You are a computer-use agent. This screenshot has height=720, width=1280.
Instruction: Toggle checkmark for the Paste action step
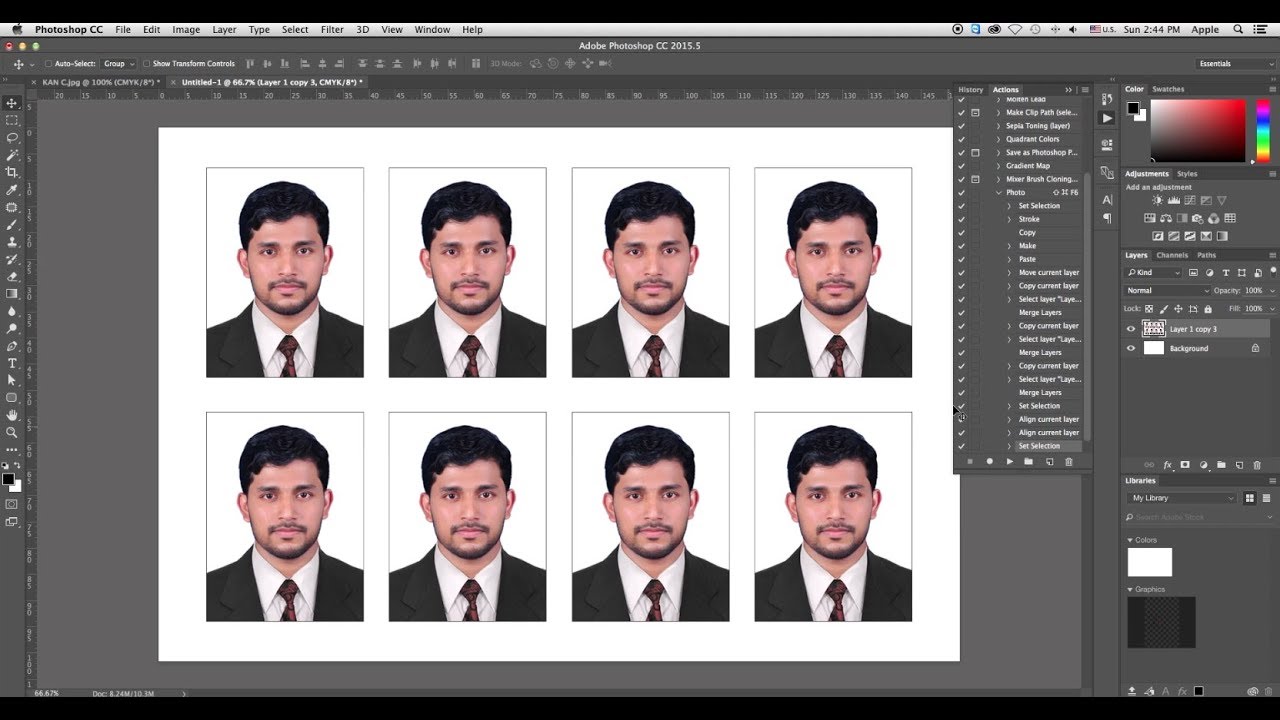(961, 259)
